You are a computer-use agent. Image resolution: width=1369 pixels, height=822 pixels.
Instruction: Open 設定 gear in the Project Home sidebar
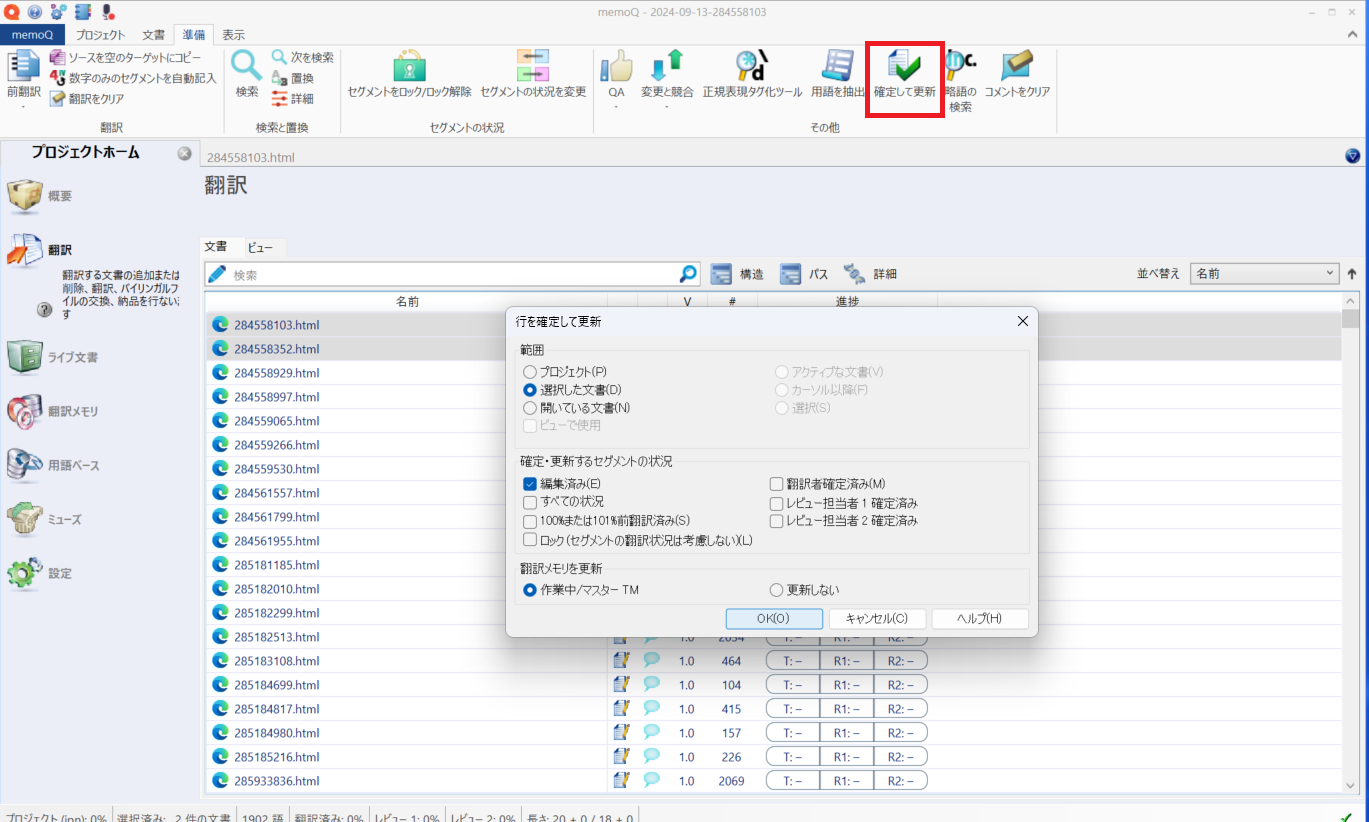(40, 573)
